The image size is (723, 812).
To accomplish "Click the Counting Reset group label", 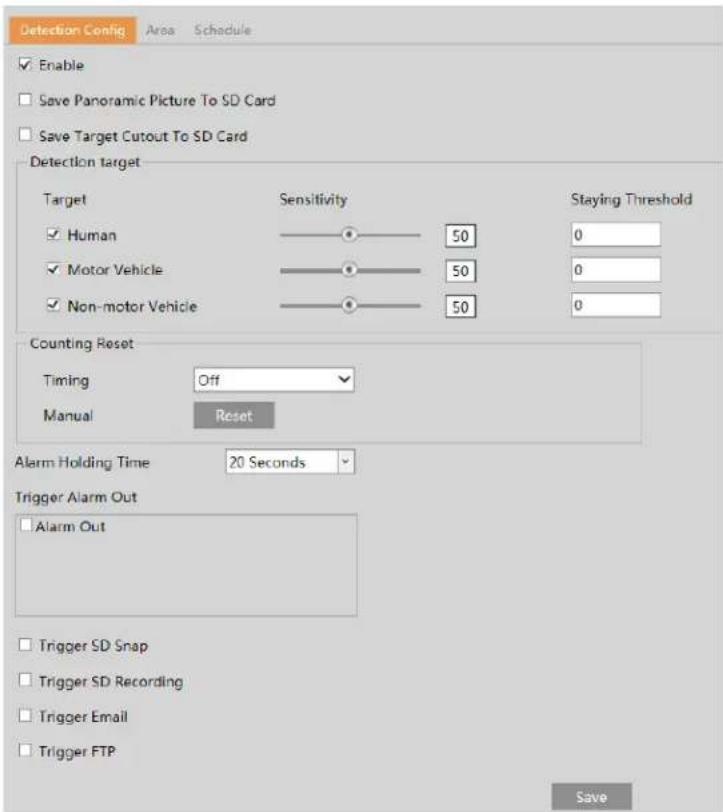I will (x=81, y=343).
